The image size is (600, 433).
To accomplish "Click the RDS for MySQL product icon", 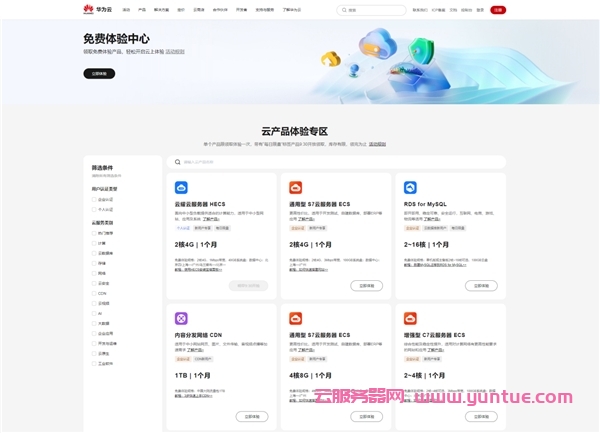I will [410, 187].
